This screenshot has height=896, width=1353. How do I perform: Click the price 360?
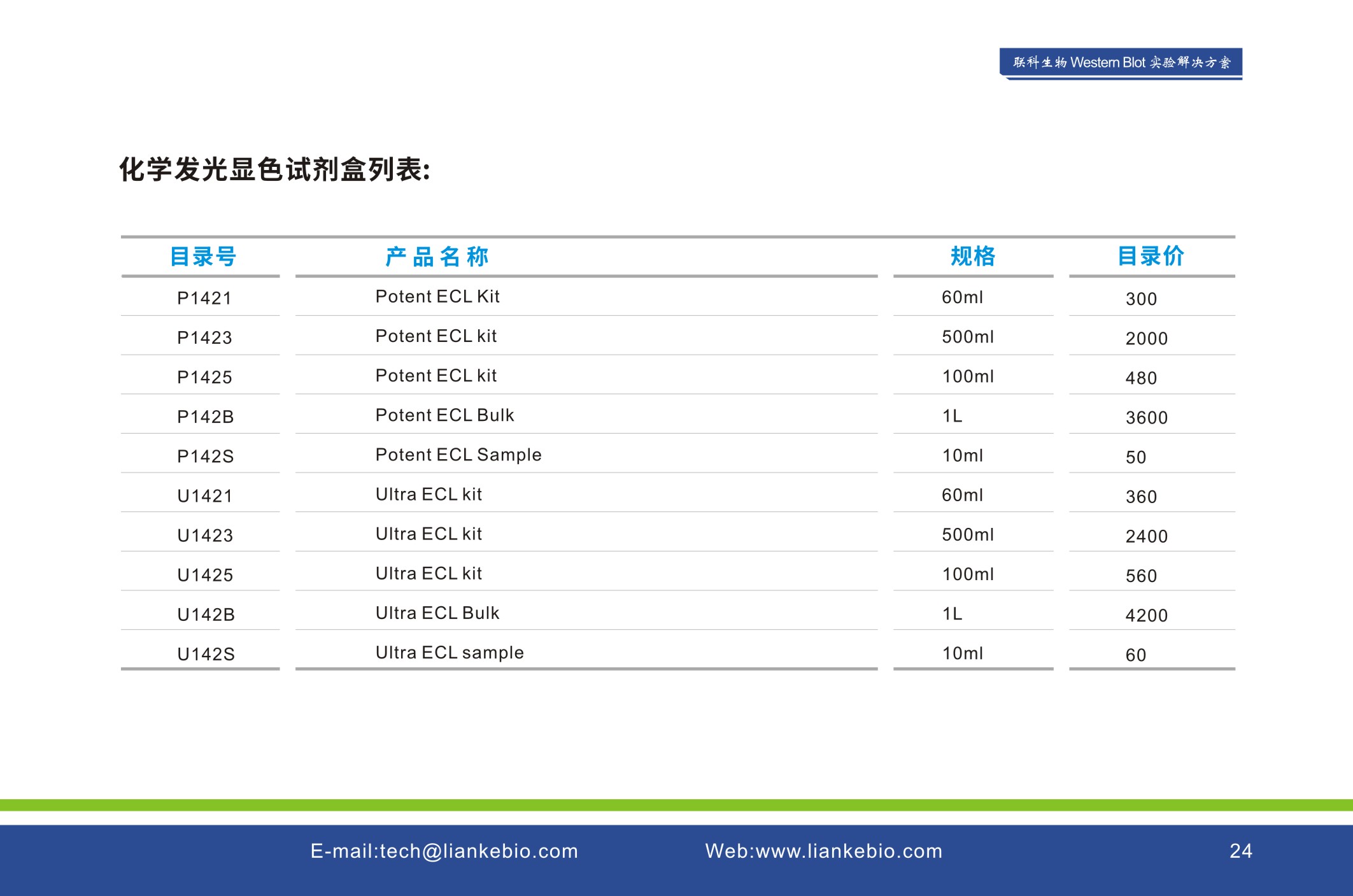pyautogui.click(x=1141, y=496)
